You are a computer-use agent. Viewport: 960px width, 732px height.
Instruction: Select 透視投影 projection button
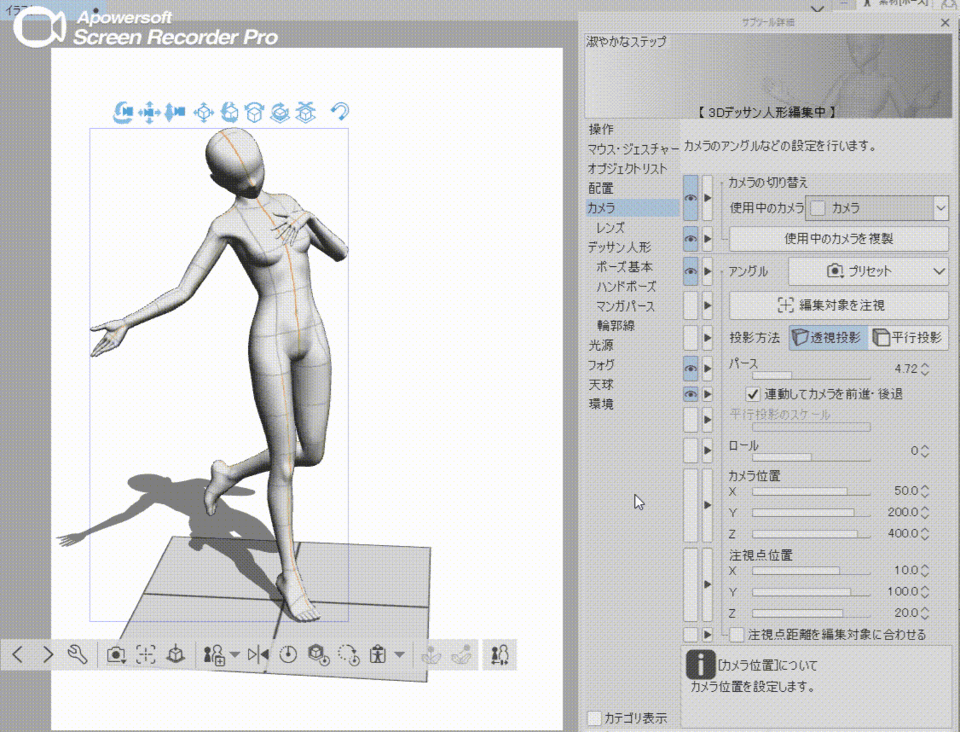(828, 337)
